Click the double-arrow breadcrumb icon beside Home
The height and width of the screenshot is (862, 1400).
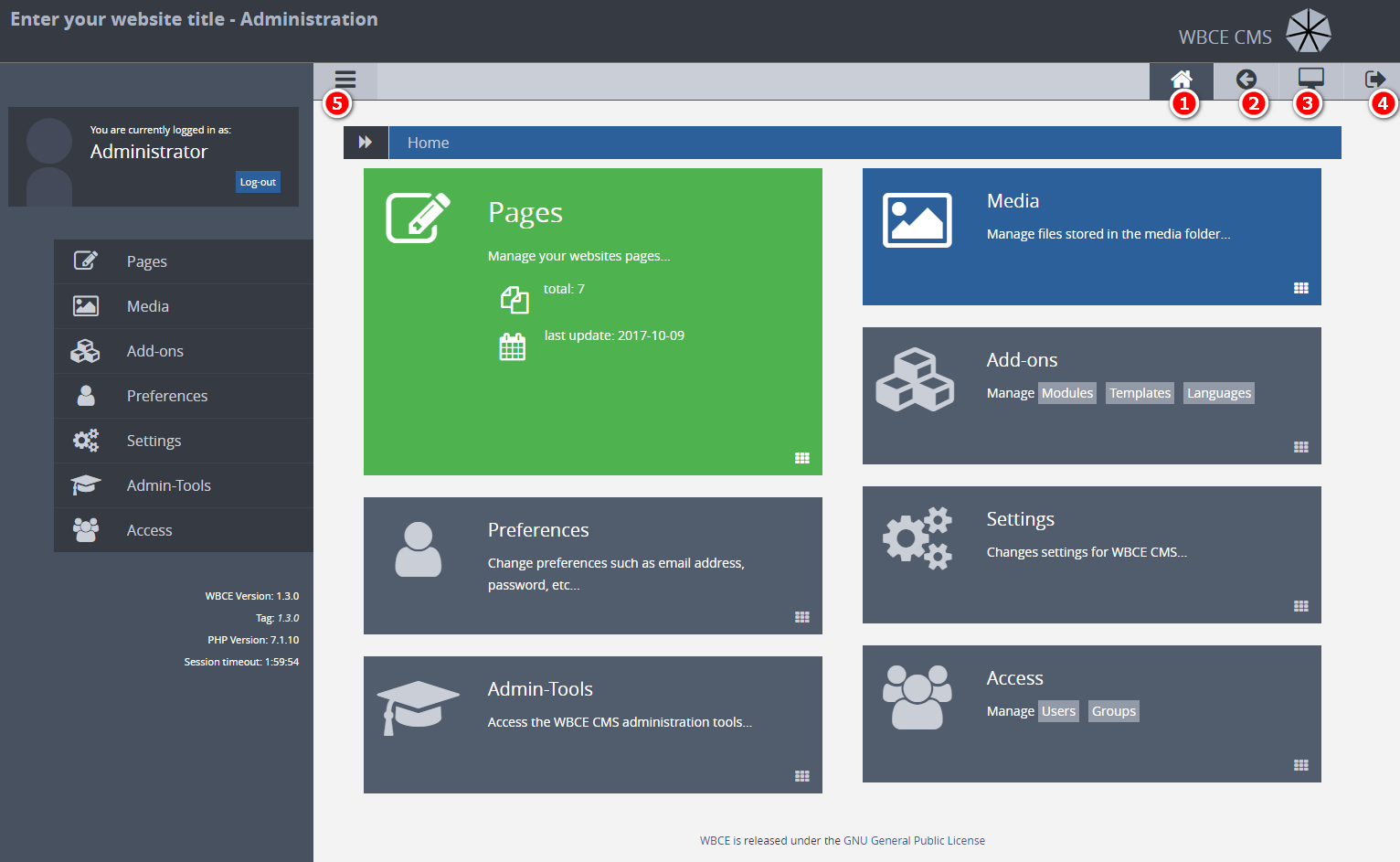pos(366,142)
